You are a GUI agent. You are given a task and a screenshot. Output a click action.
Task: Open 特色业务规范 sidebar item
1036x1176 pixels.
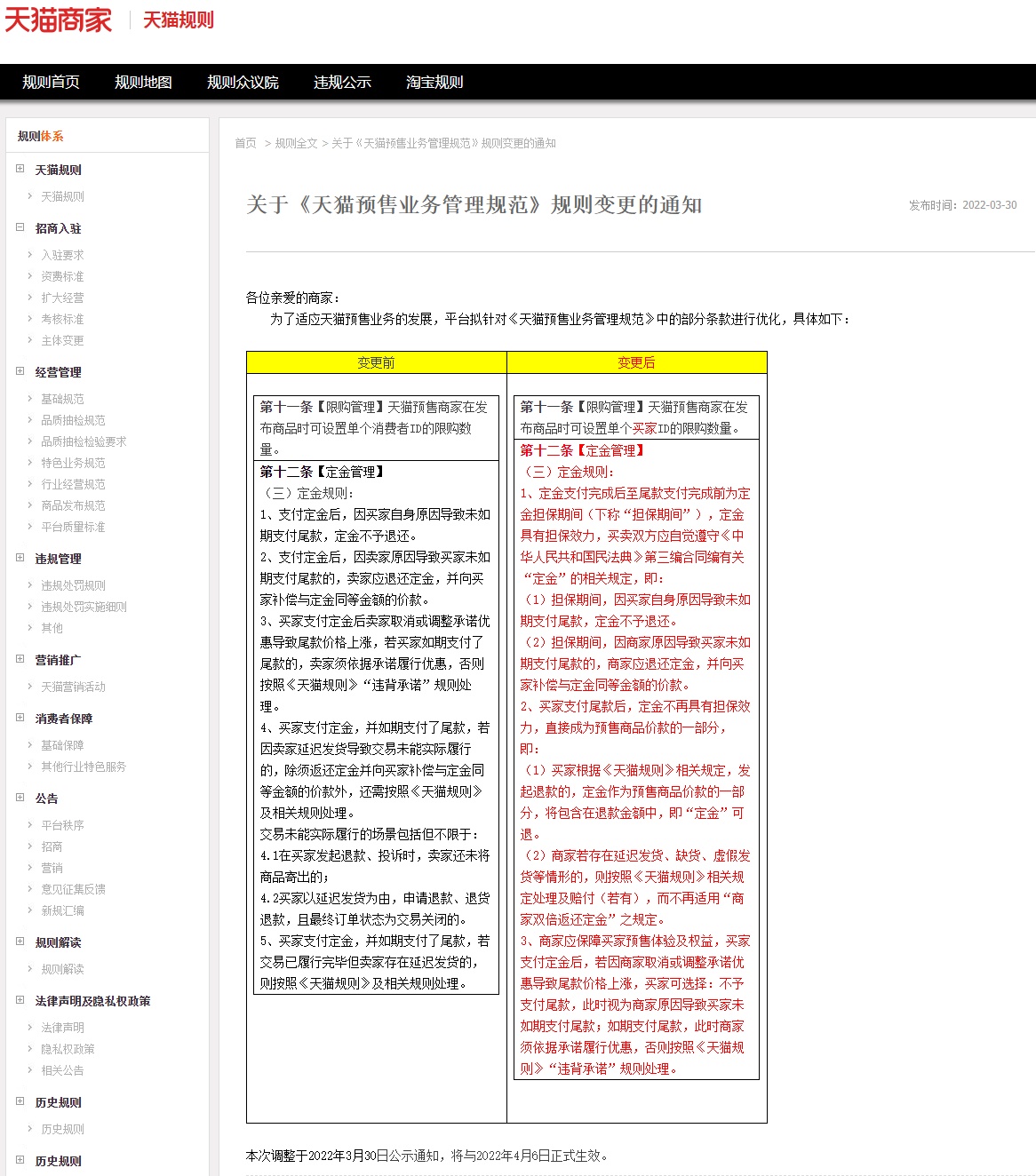73,463
